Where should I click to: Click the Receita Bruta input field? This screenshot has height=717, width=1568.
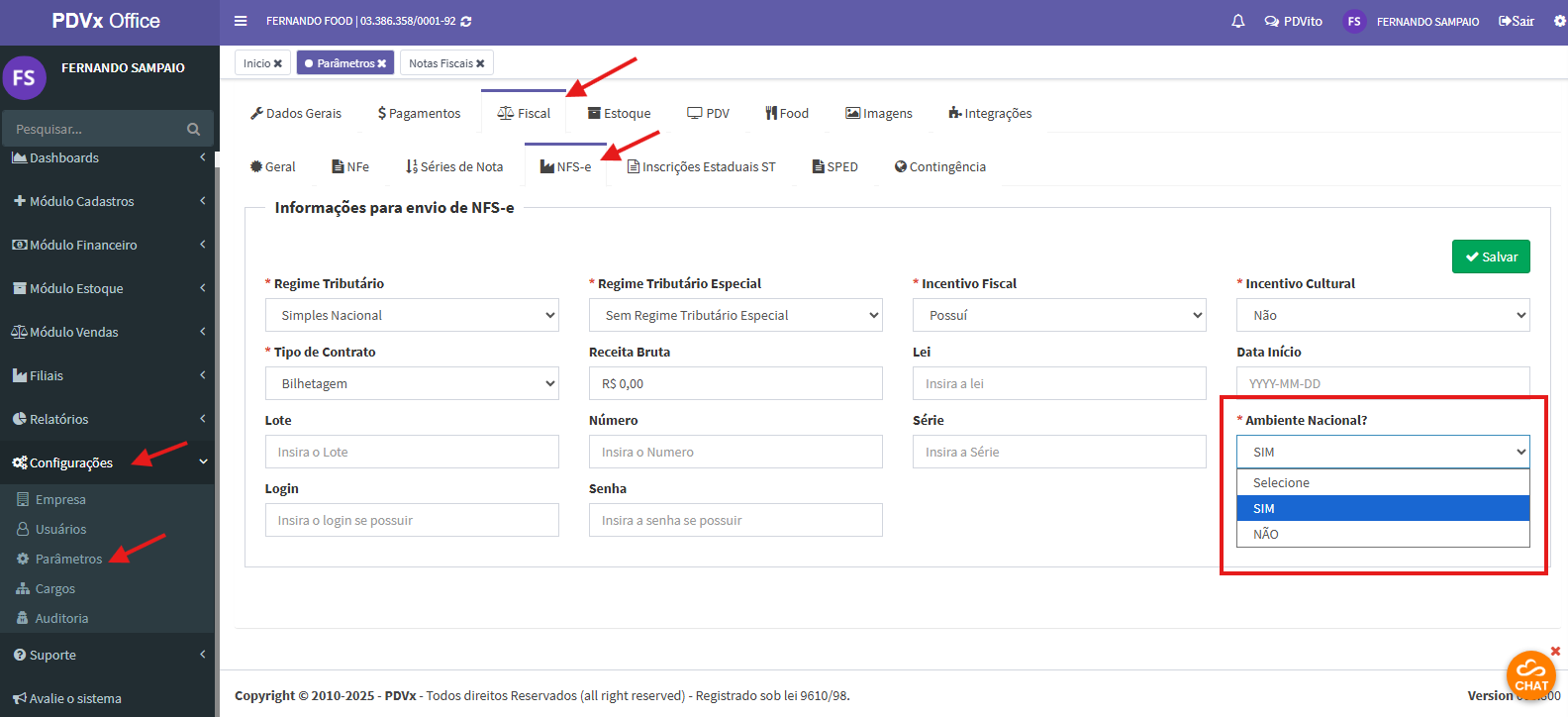735,383
